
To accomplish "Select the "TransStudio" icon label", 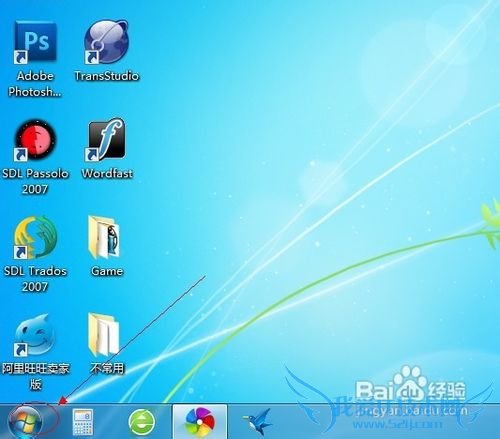I will 107,76.
